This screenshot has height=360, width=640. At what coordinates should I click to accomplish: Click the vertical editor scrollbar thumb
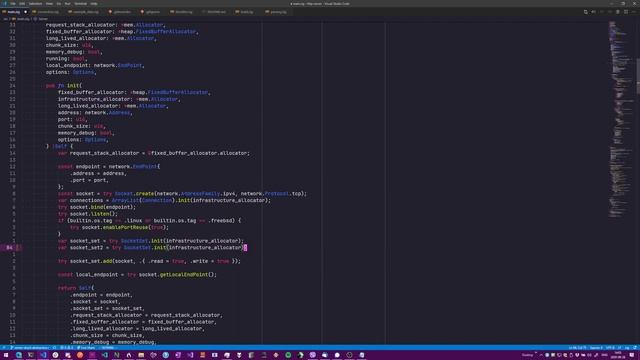(x=638, y=76)
